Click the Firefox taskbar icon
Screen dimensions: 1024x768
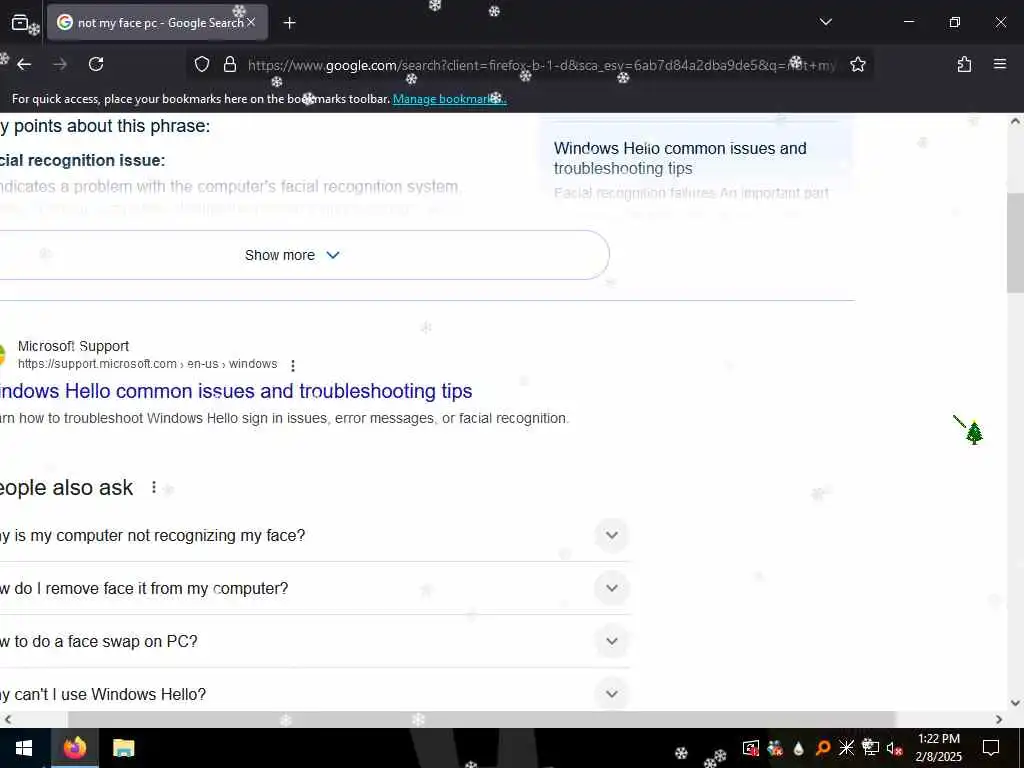coord(74,748)
